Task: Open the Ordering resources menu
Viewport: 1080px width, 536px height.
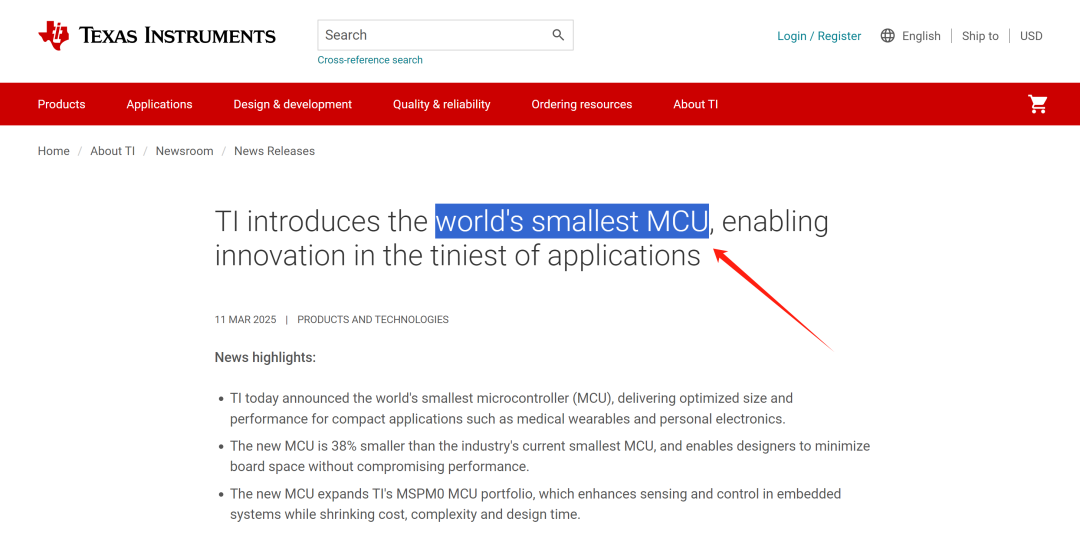Action: click(581, 104)
